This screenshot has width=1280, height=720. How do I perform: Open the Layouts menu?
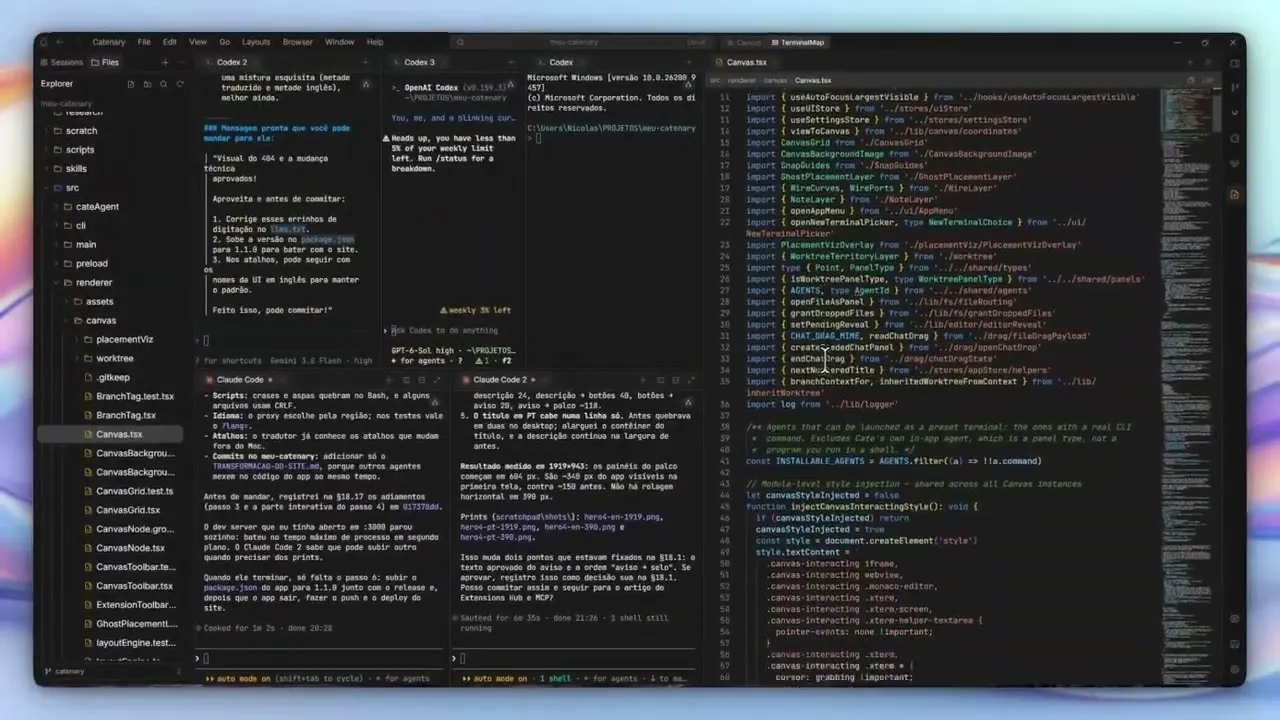click(x=256, y=42)
